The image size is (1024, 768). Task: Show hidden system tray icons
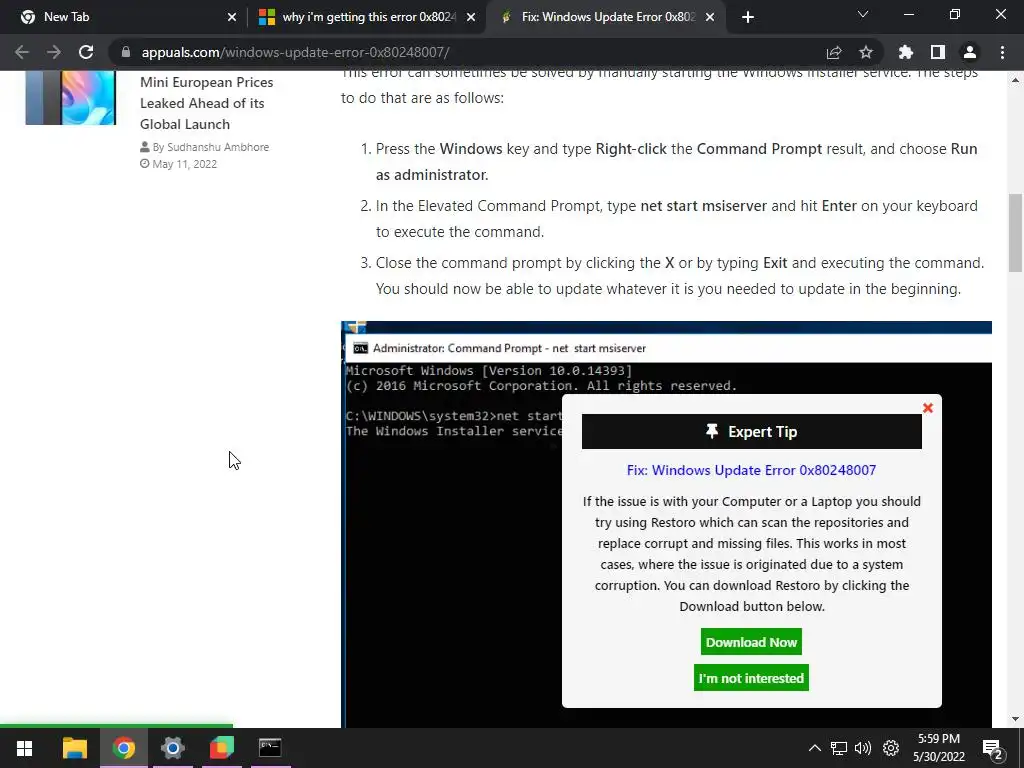click(814, 748)
